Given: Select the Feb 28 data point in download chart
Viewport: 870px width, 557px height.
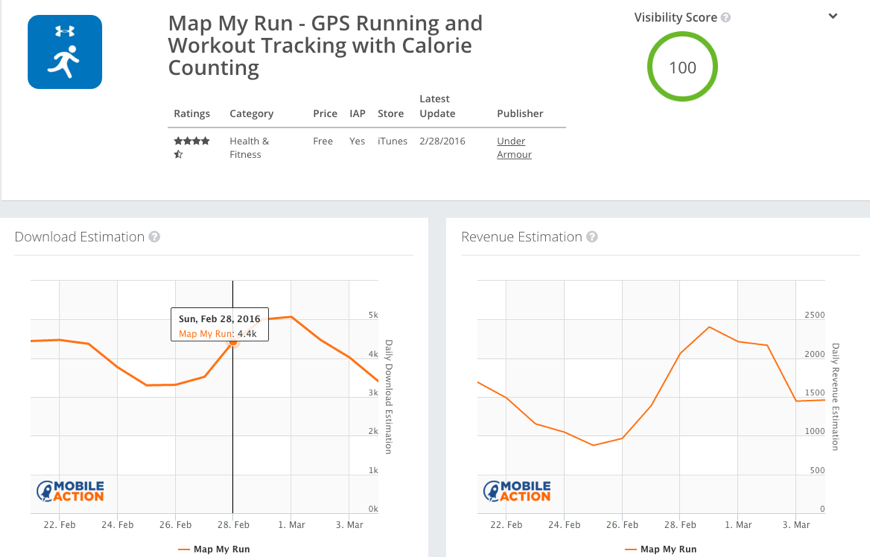Looking at the screenshot, I should coord(233,342).
